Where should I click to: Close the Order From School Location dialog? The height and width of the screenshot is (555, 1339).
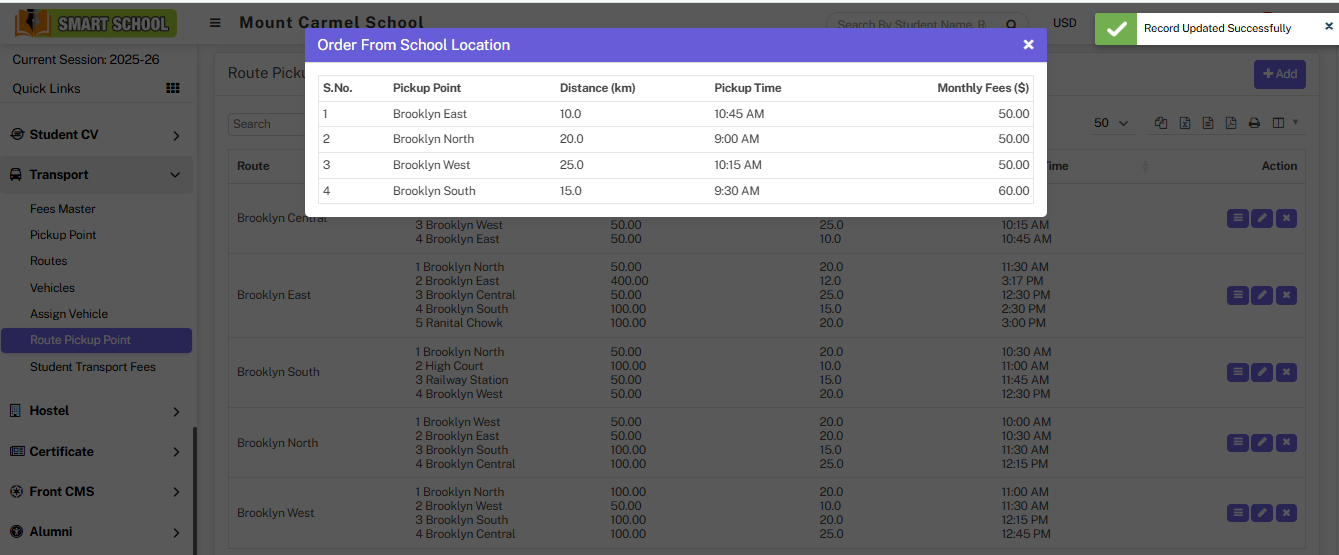pyautogui.click(x=1028, y=45)
